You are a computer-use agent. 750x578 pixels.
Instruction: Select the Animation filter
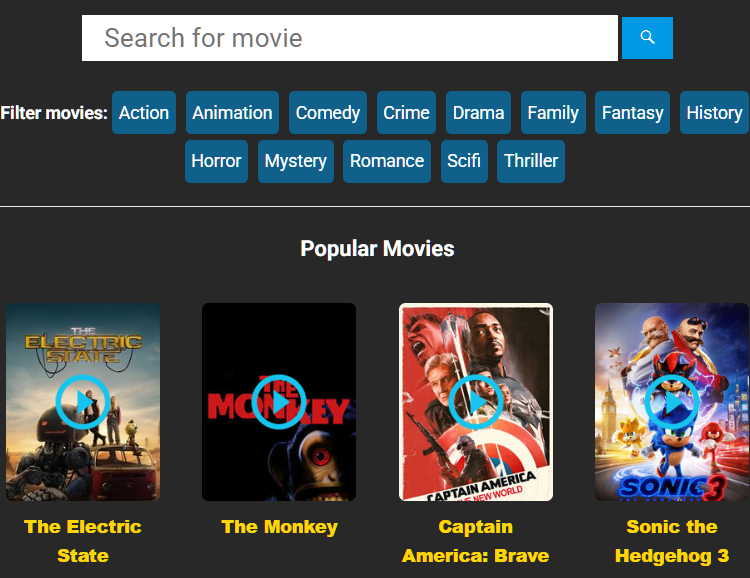pos(232,113)
